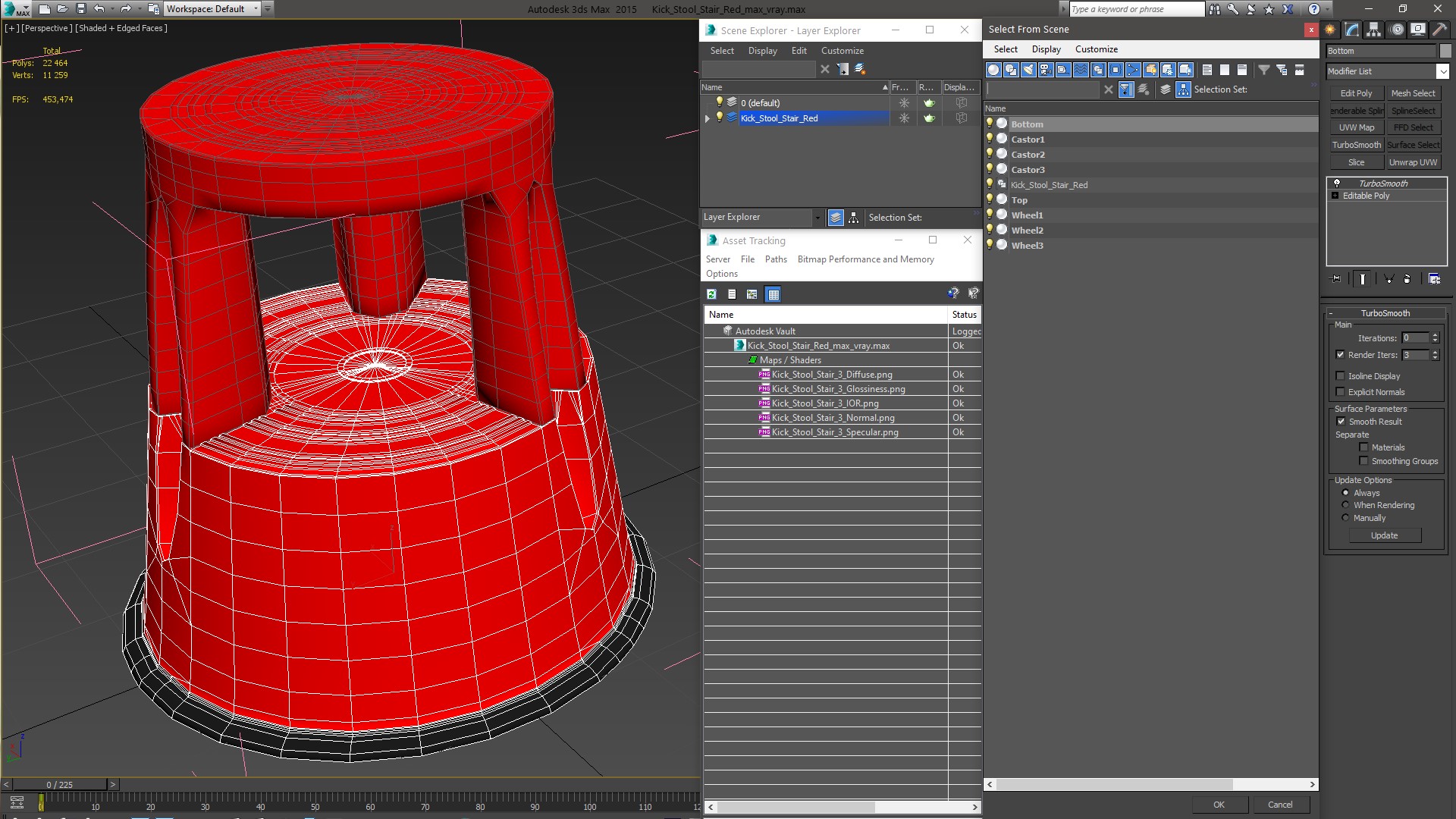The image size is (1456, 819).
Task: Open the Max application menu button
Action: (16, 9)
